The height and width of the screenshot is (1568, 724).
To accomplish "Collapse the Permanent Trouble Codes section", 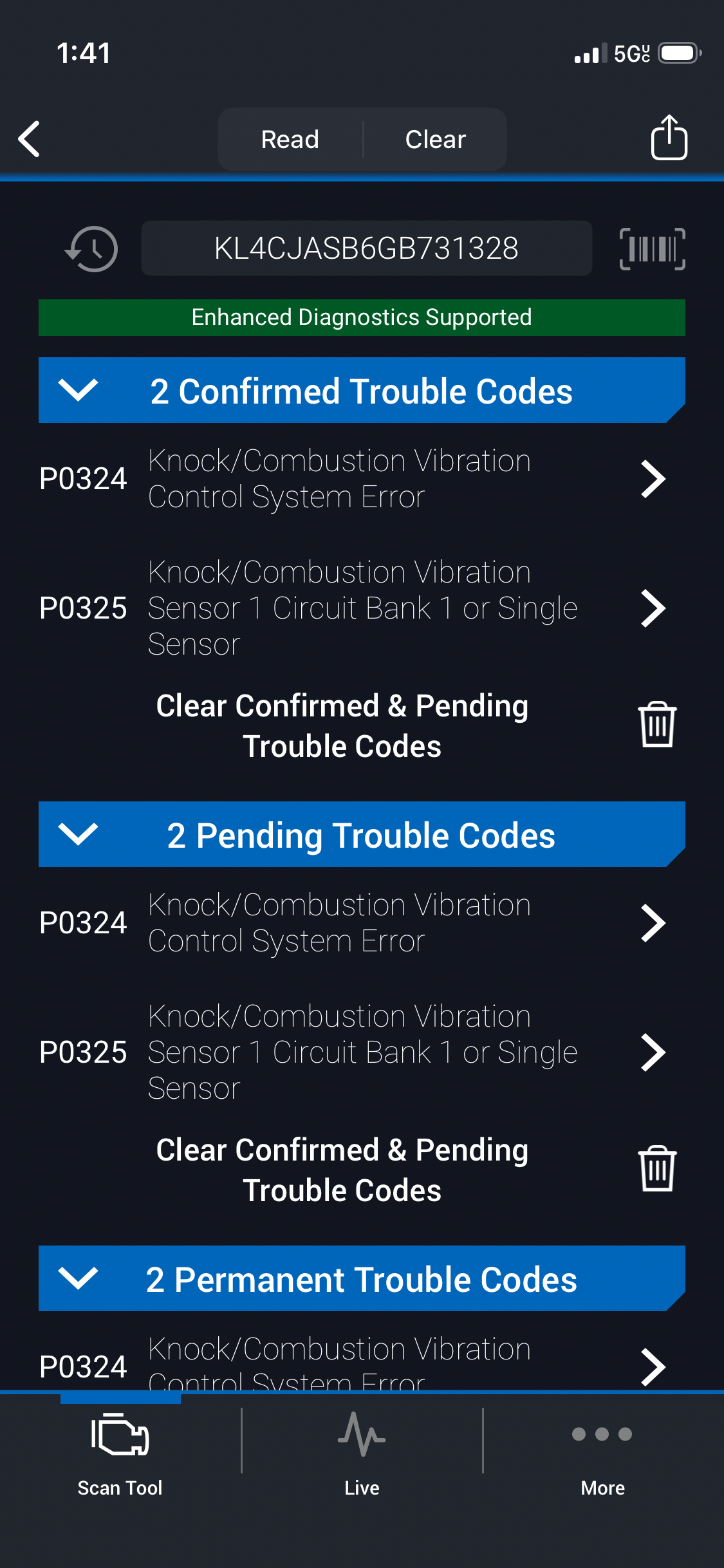I will tap(78, 1278).
